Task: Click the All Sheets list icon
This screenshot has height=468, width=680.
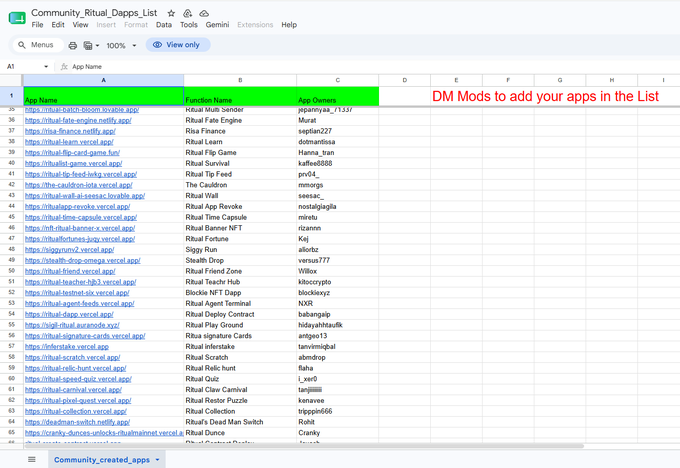Action: [32, 459]
